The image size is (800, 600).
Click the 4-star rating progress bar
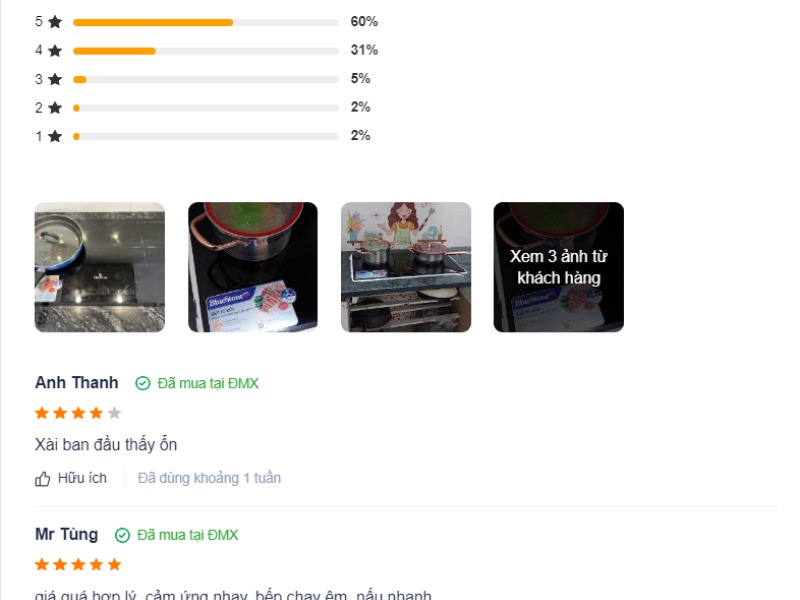coord(205,50)
